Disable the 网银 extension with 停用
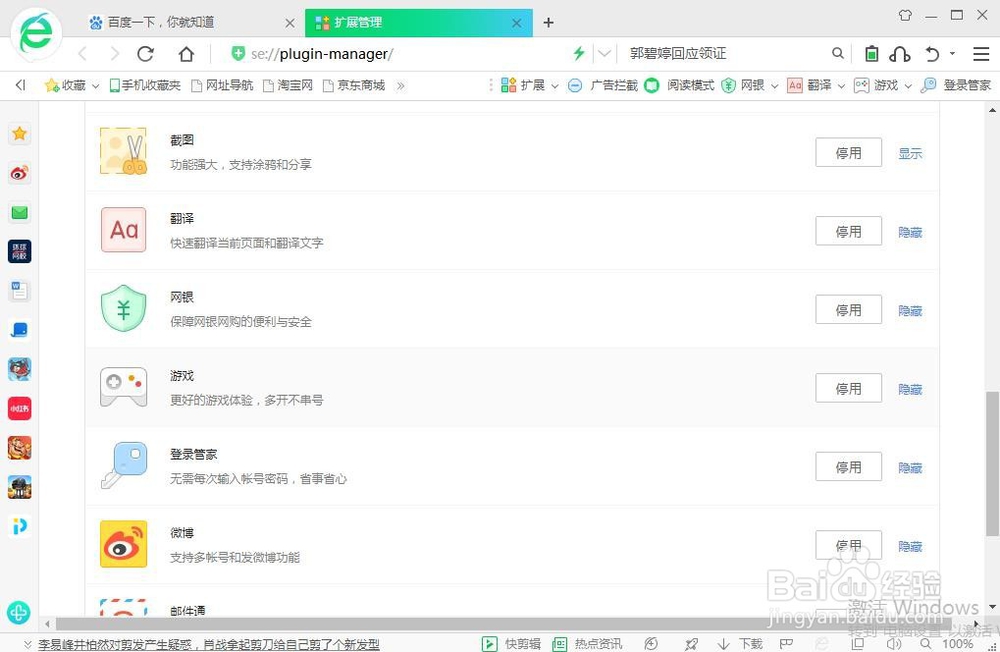This screenshot has height=652, width=1000. 848,309
